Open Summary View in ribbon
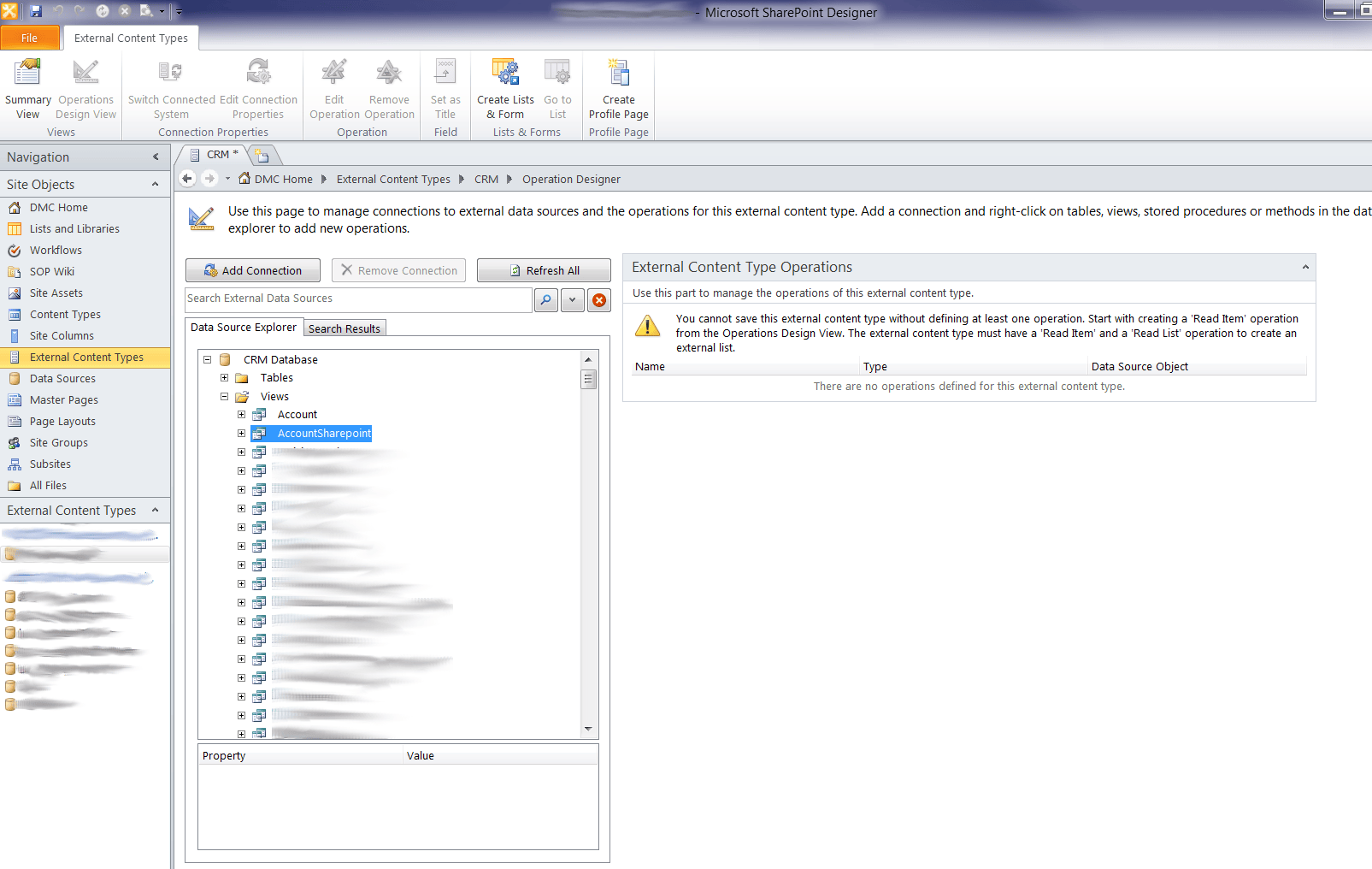The height and width of the screenshot is (869, 1372). [27, 89]
